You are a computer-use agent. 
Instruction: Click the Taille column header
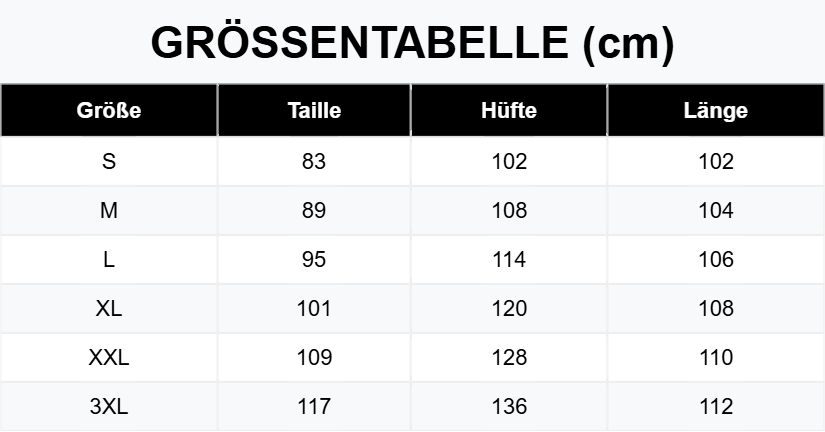(314, 111)
